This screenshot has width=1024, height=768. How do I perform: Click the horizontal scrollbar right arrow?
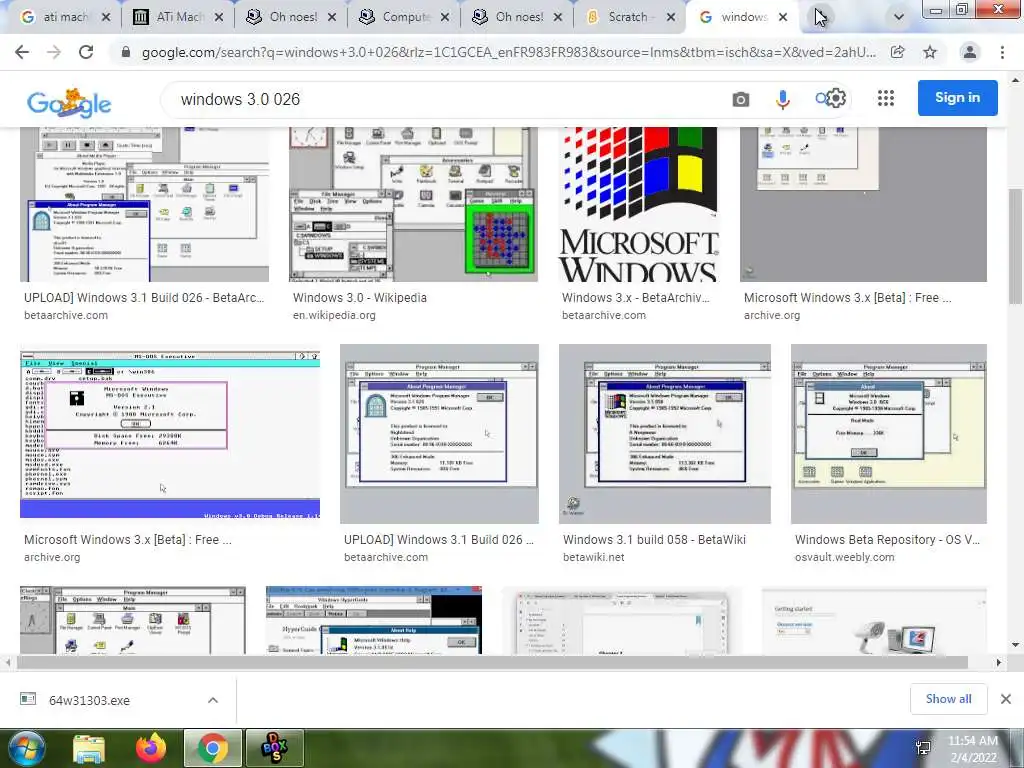(x=998, y=663)
